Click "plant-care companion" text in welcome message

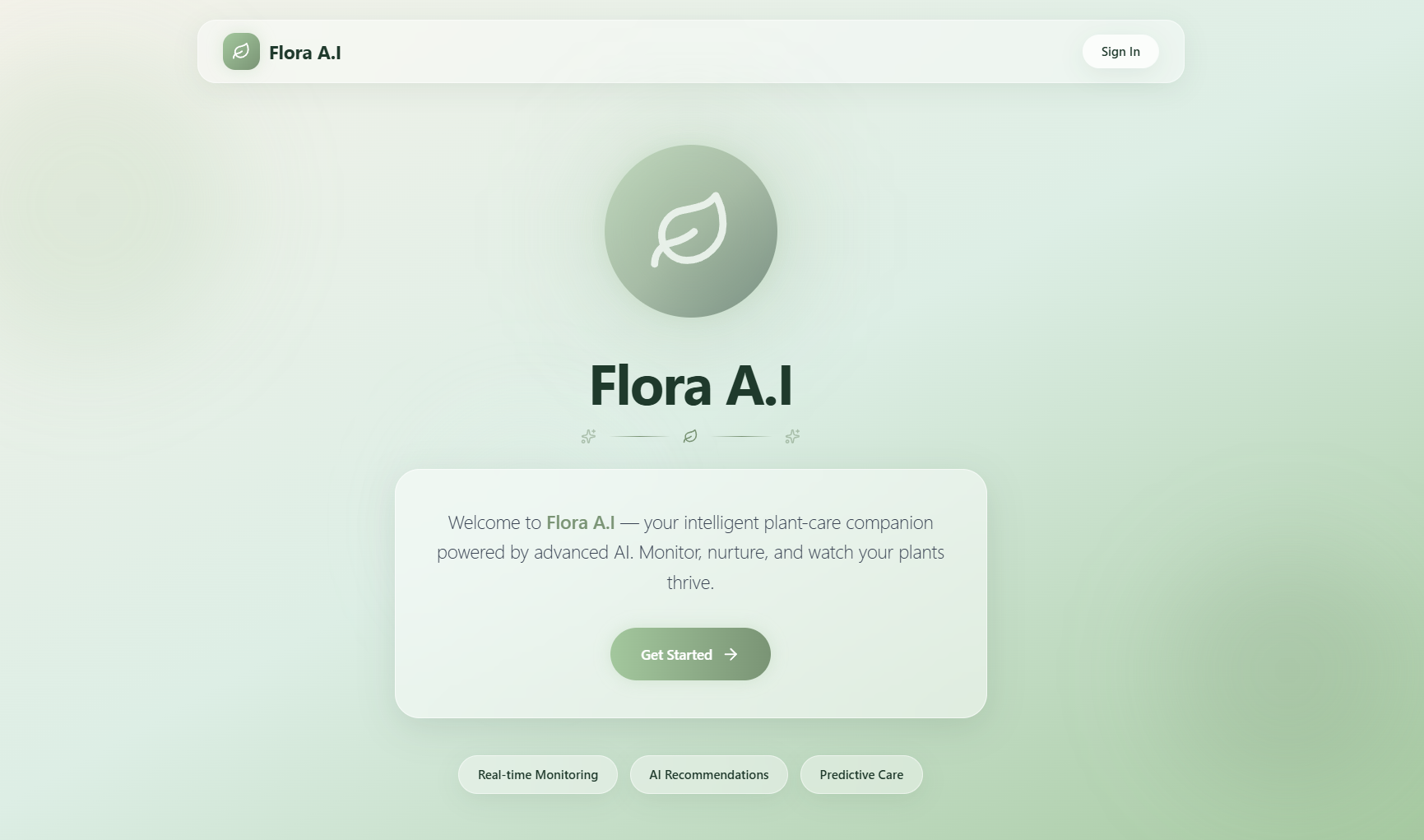pos(848,523)
